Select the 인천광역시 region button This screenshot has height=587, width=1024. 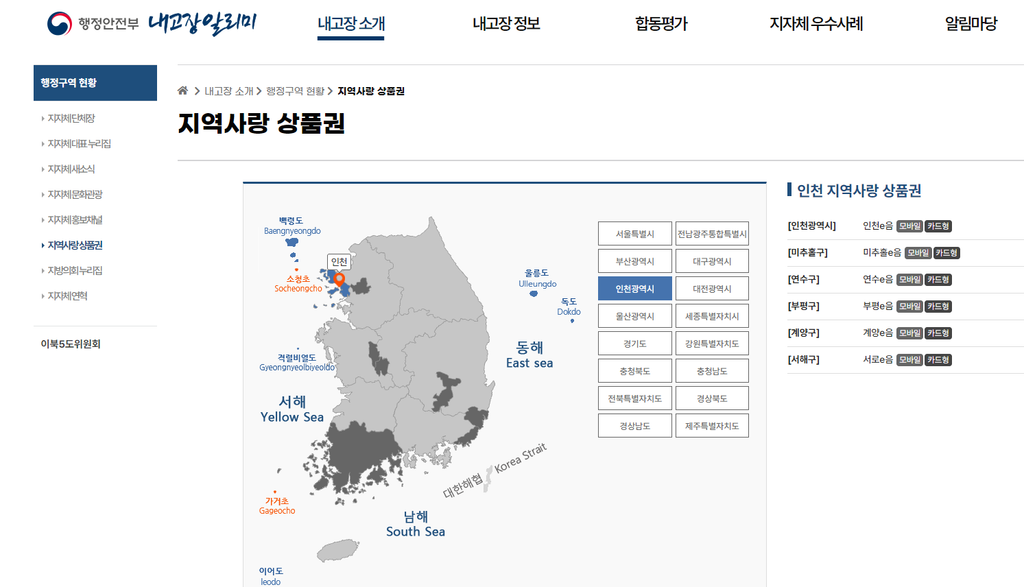pyautogui.click(x=635, y=289)
